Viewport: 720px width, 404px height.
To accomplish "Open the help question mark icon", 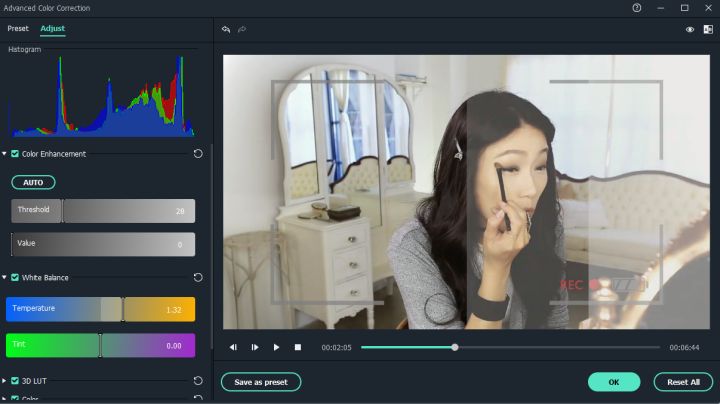I will pyautogui.click(x=636, y=8).
